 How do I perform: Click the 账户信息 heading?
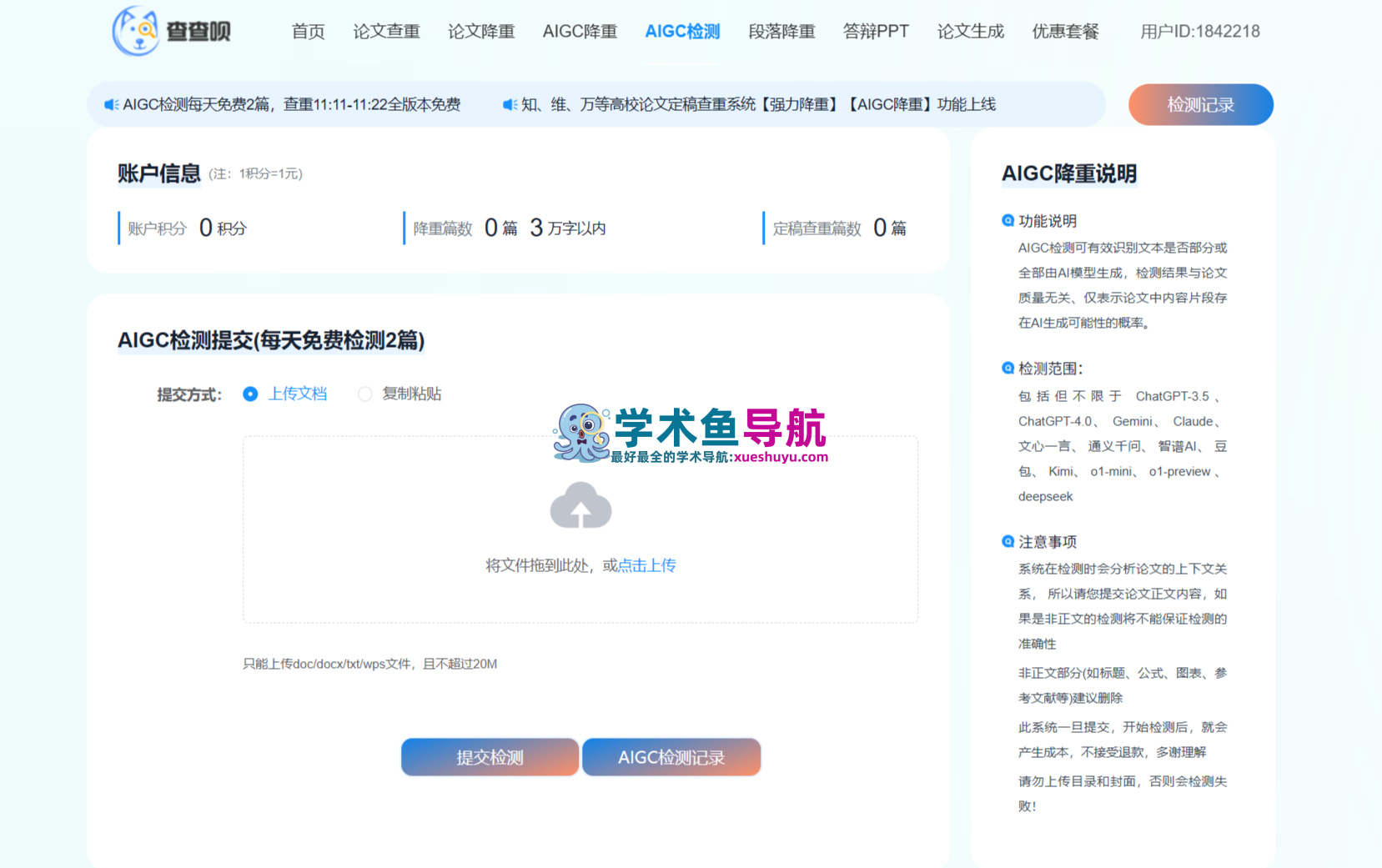click(x=159, y=173)
